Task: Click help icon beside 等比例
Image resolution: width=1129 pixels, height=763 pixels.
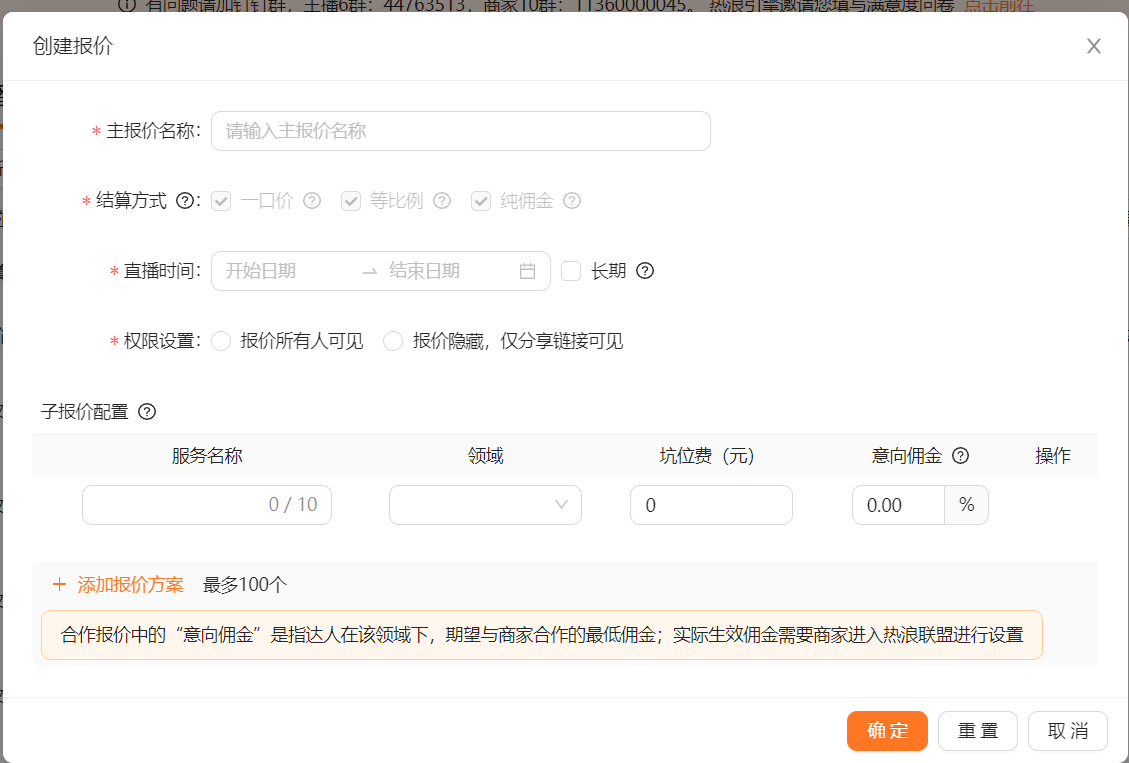Action: click(442, 201)
